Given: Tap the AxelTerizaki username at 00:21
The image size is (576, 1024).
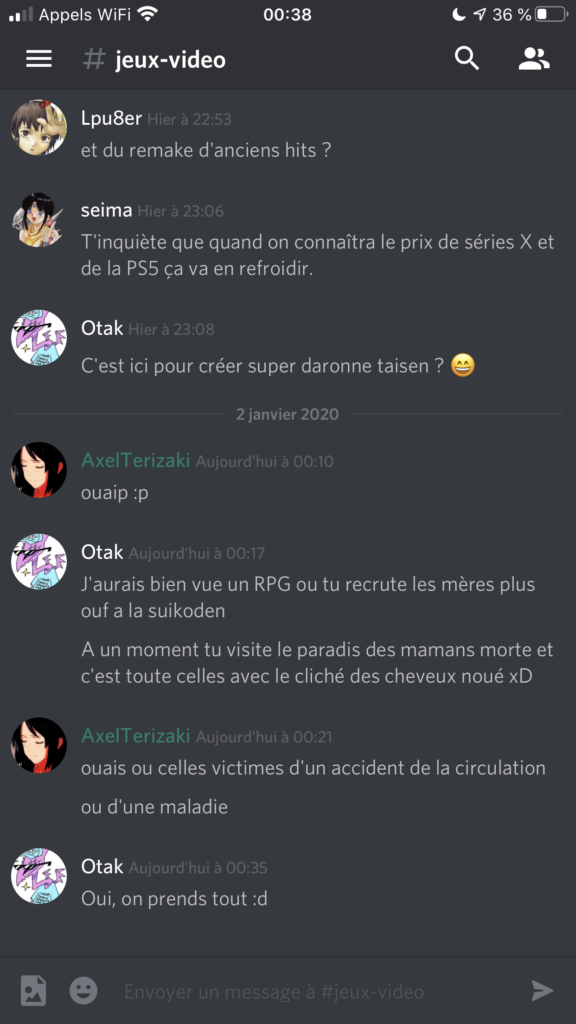Looking at the screenshot, I should click(x=136, y=736).
